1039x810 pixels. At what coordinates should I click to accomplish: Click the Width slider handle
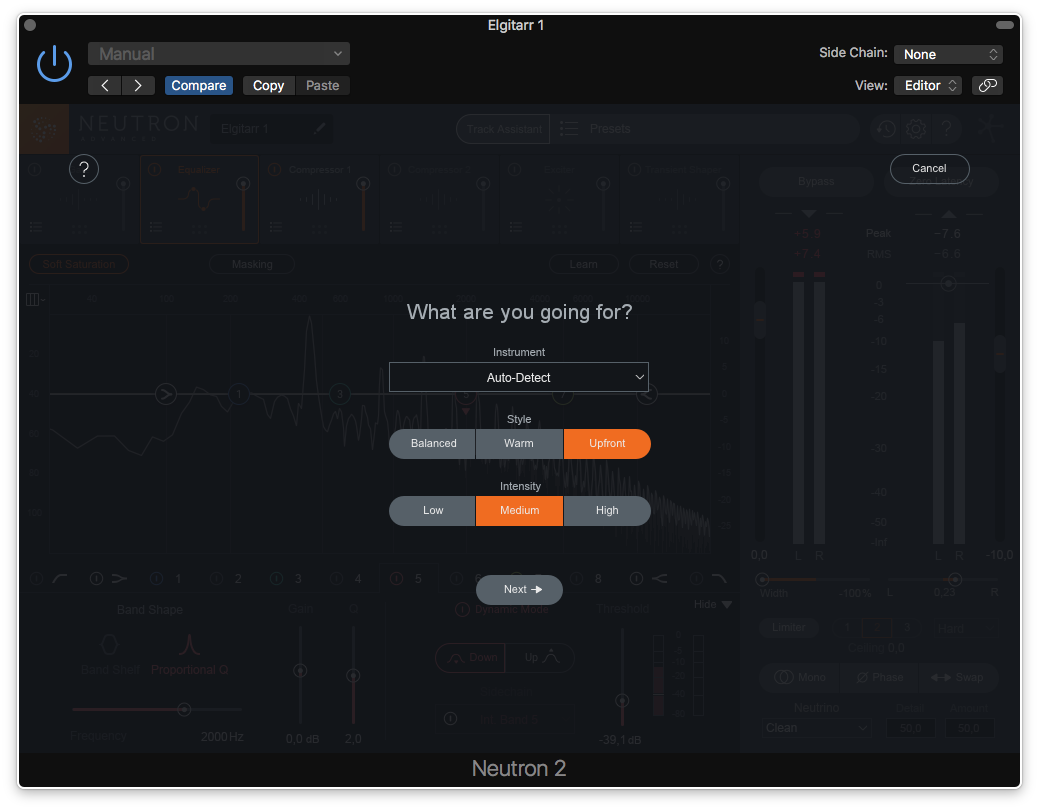tap(762, 579)
